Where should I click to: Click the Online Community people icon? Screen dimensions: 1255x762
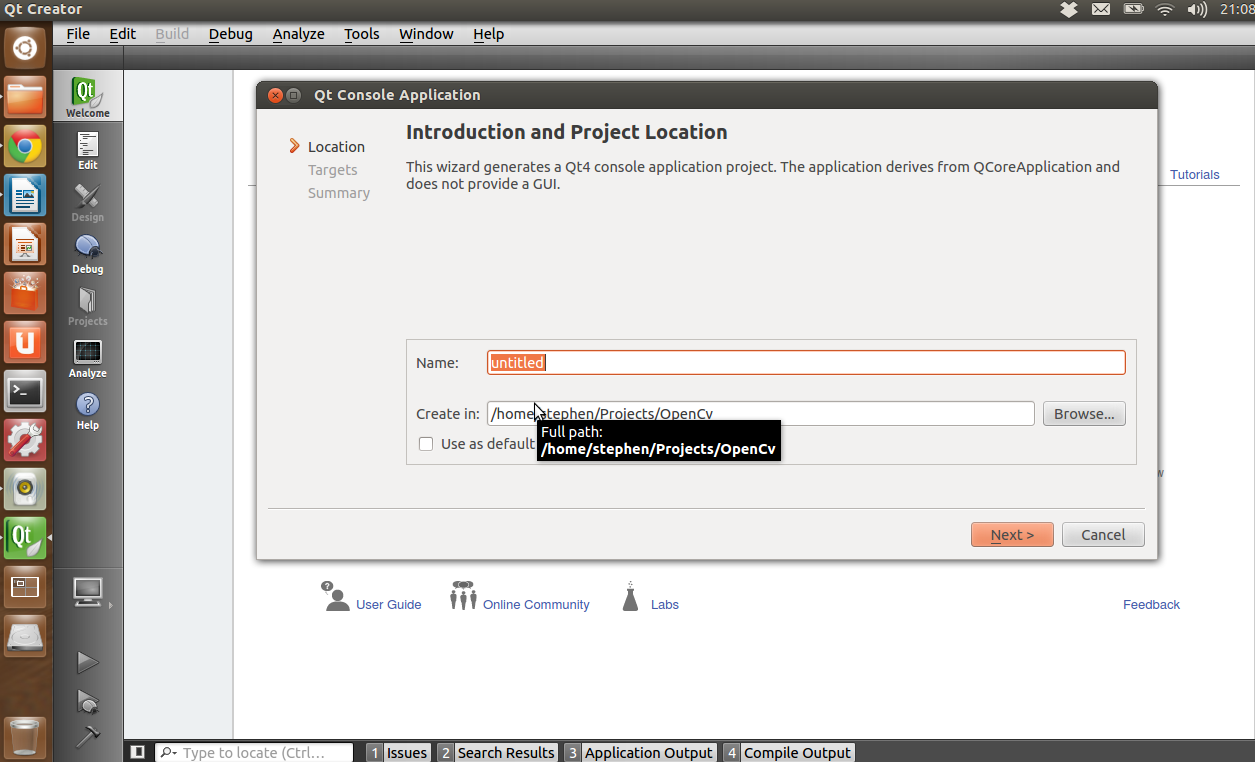462,595
